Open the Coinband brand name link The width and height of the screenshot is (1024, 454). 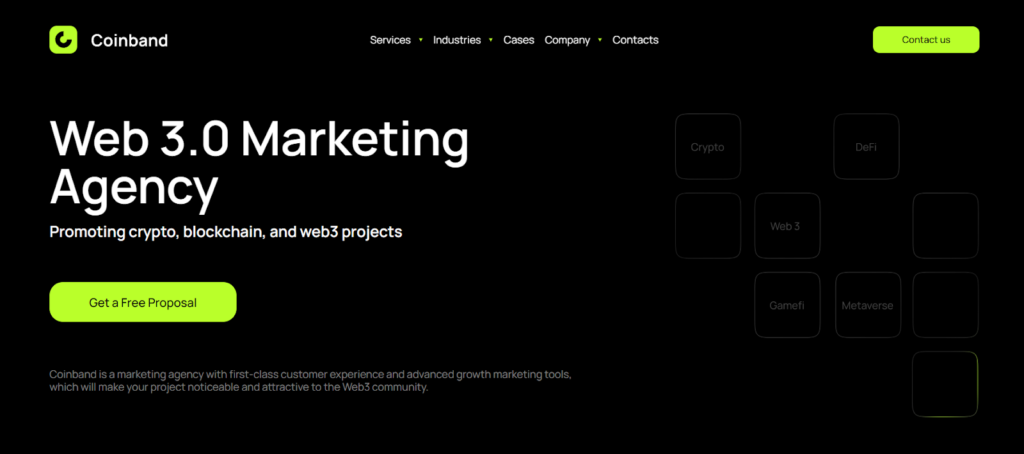click(x=129, y=41)
